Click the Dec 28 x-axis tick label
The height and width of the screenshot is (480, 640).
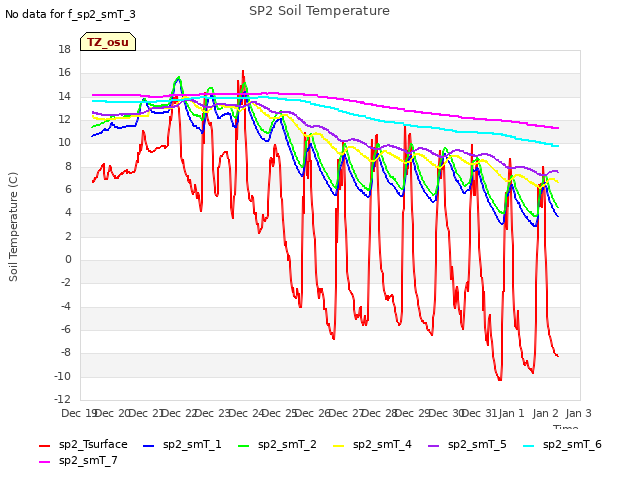pyautogui.click(x=379, y=413)
